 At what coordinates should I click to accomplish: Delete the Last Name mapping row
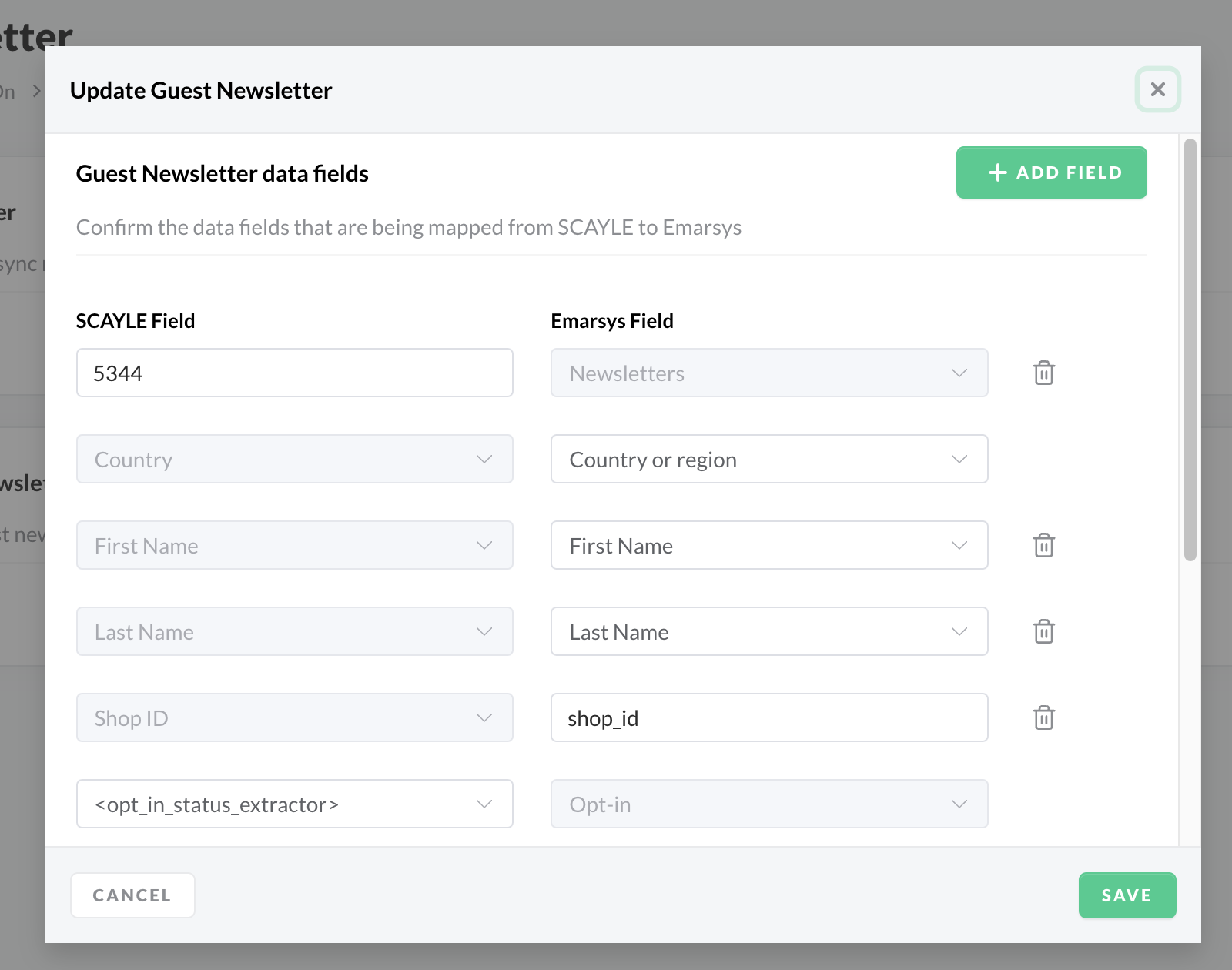pos(1043,631)
